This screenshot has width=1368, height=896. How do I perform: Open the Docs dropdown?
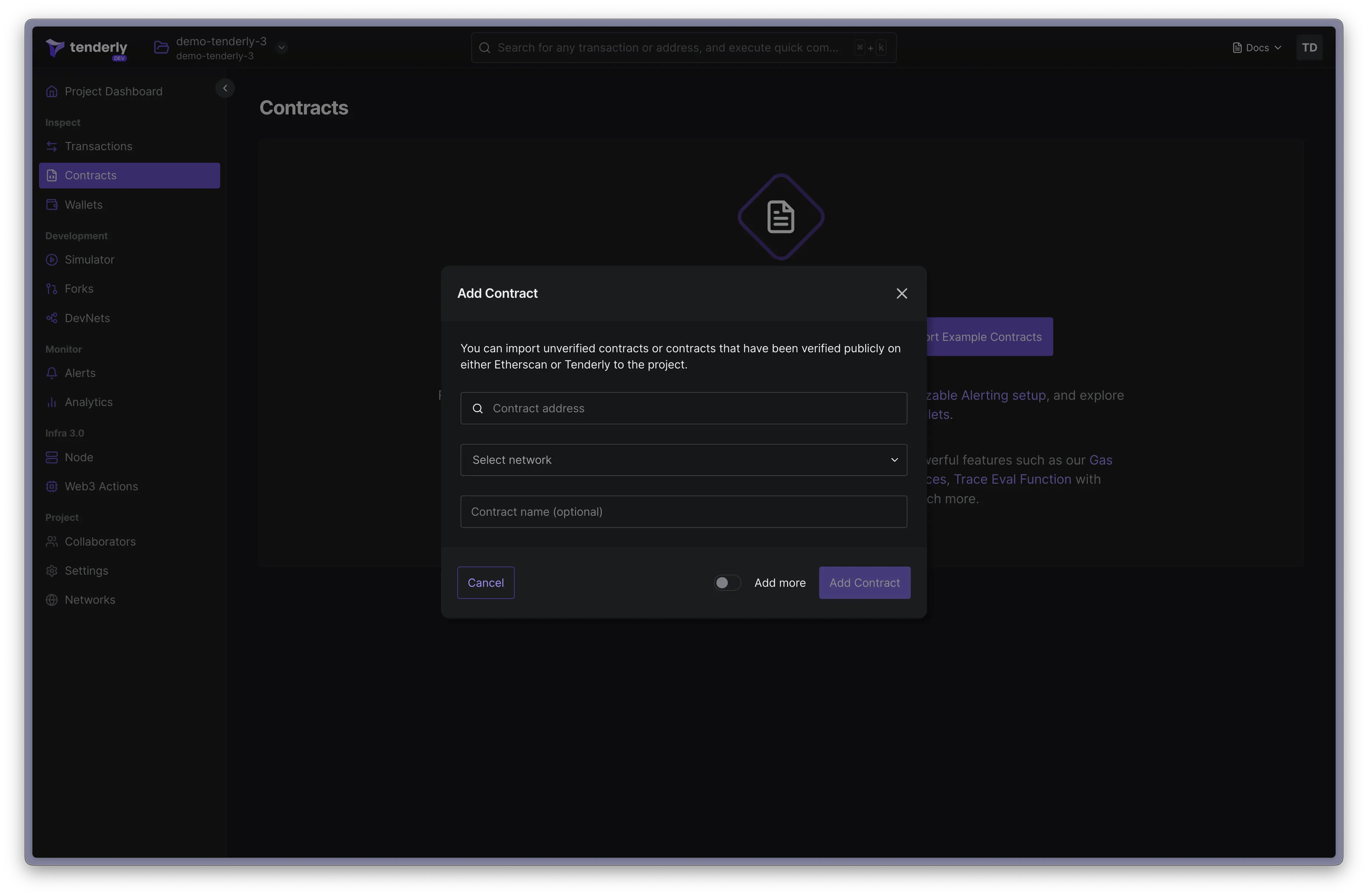tap(1256, 47)
